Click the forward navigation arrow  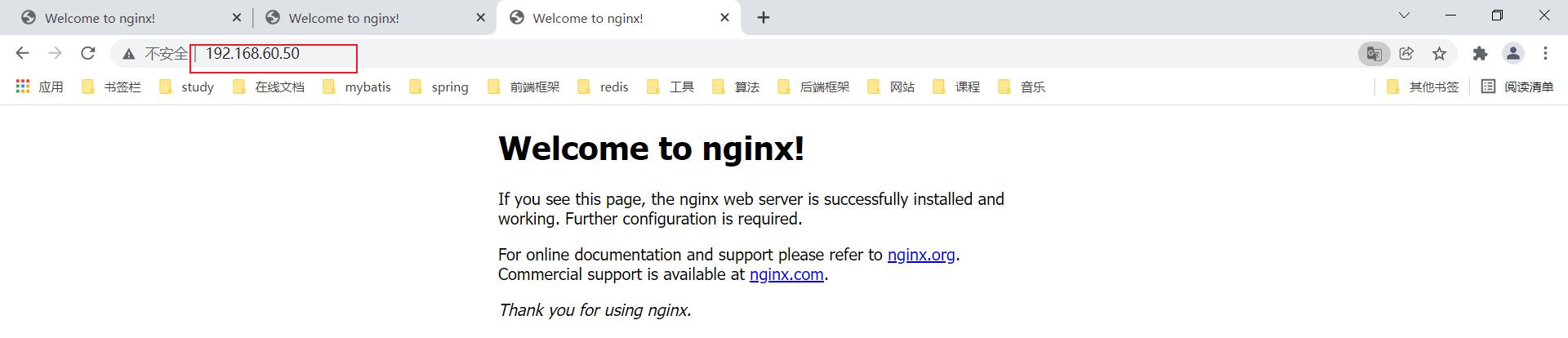click(55, 53)
